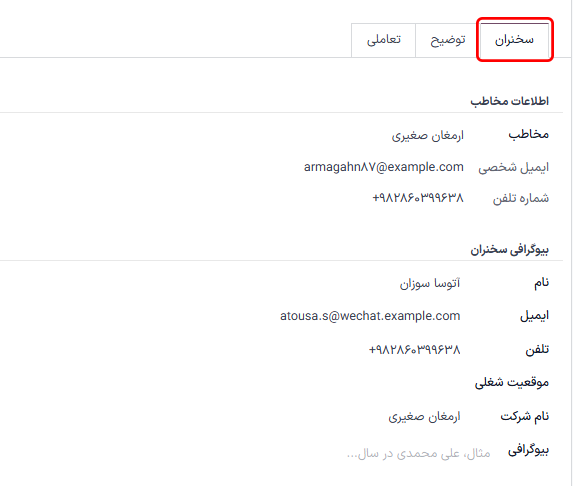573x486 pixels.
Task: Open the تعاملی tab
Action: coord(383,40)
